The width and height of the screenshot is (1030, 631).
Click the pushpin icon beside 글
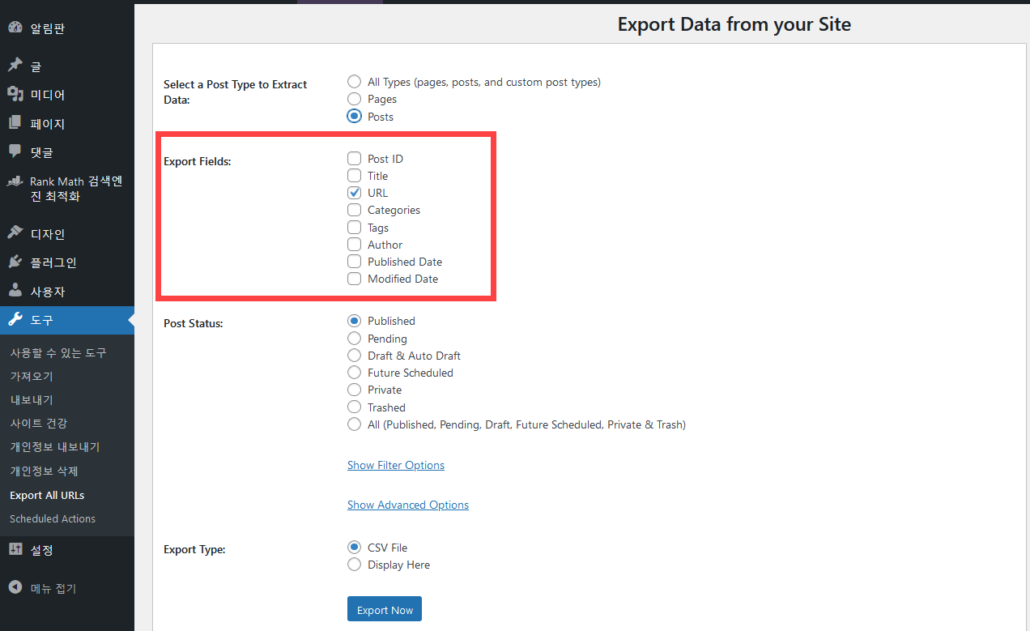point(15,65)
